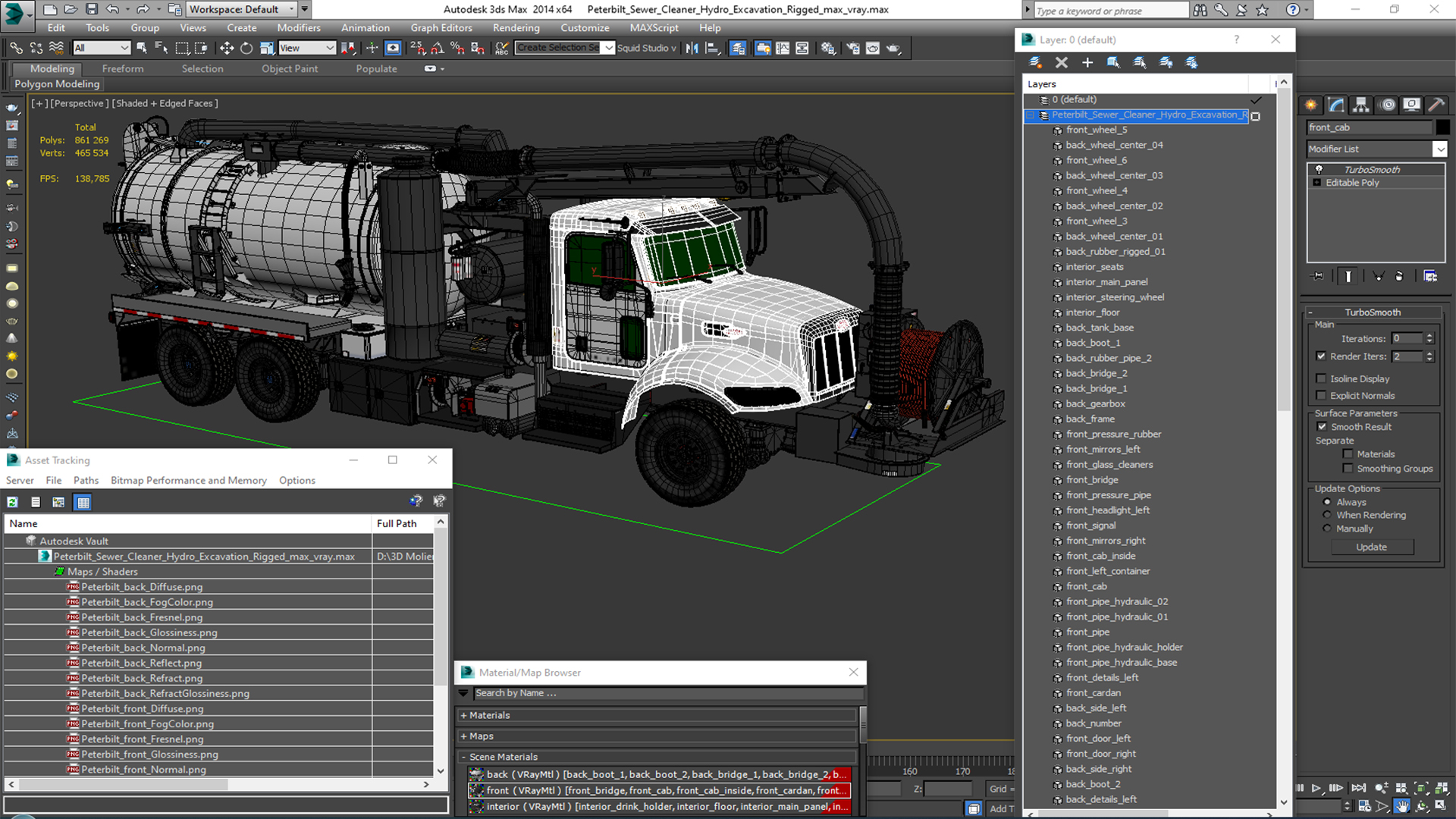
Task: Click the Select and Link tool
Action: pyautogui.click(x=16, y=48)
